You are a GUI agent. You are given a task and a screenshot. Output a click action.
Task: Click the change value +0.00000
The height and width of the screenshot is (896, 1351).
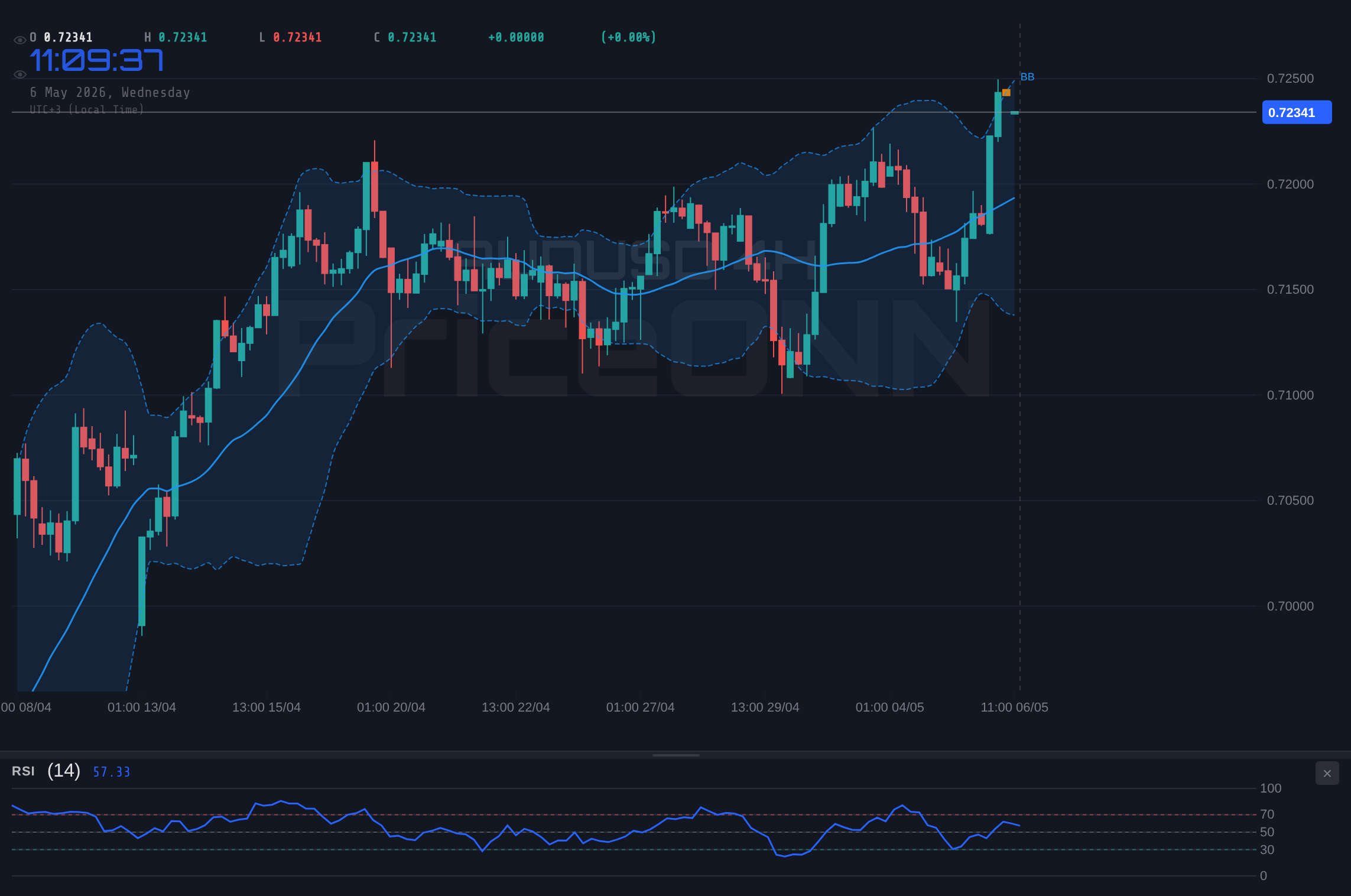516,37
